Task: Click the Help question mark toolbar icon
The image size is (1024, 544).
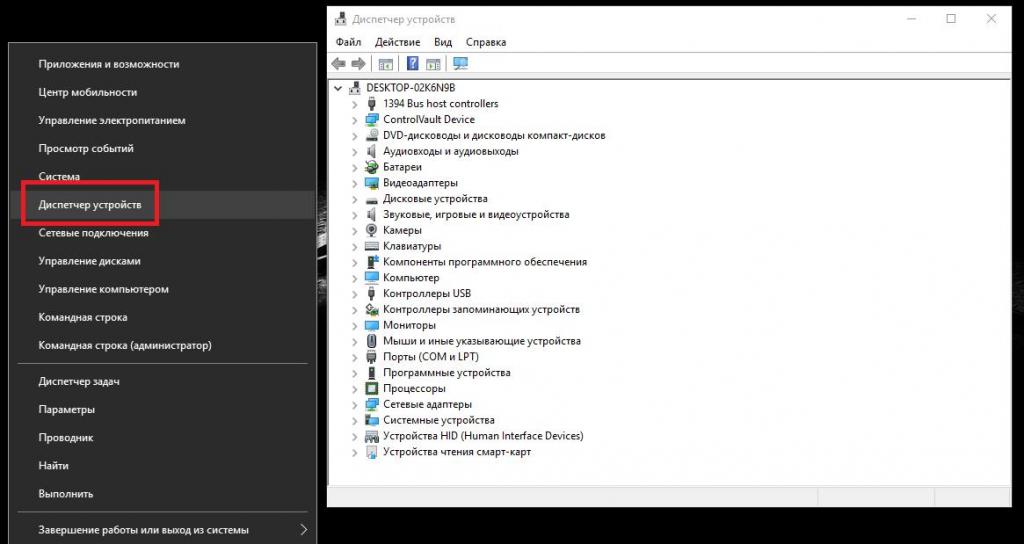Action: tap(412, 64)
